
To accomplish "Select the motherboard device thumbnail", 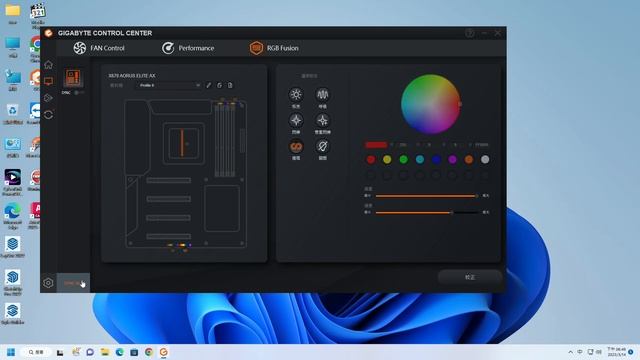I will (73, 78).
